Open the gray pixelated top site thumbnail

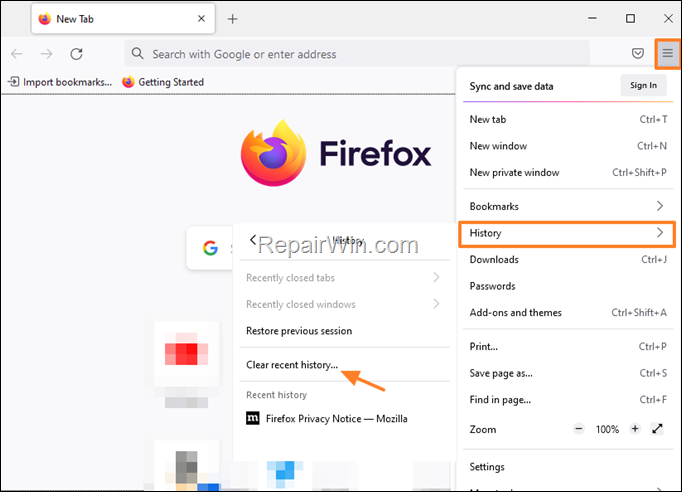tap(186, 465)
